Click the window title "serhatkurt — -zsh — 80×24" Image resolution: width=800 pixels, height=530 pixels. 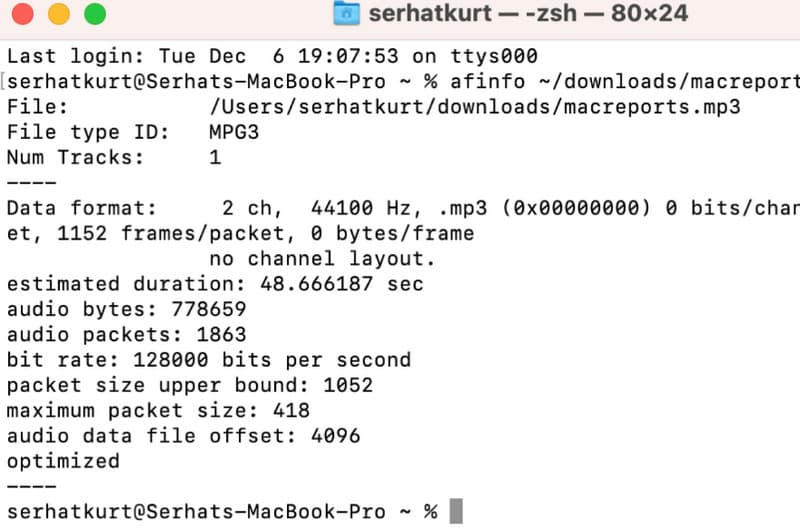(528, 14)
